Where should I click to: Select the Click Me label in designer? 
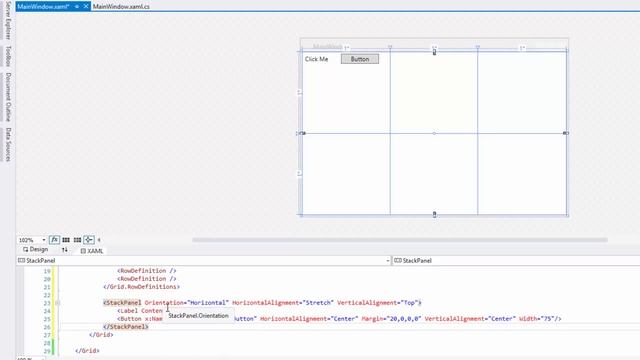(x=316, y=59)
